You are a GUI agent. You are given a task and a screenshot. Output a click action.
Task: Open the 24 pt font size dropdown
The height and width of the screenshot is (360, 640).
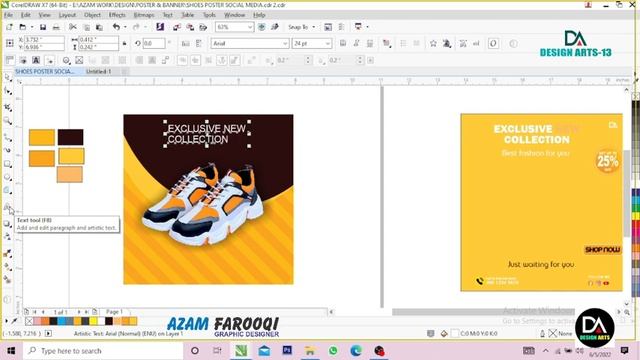[327, 43]
